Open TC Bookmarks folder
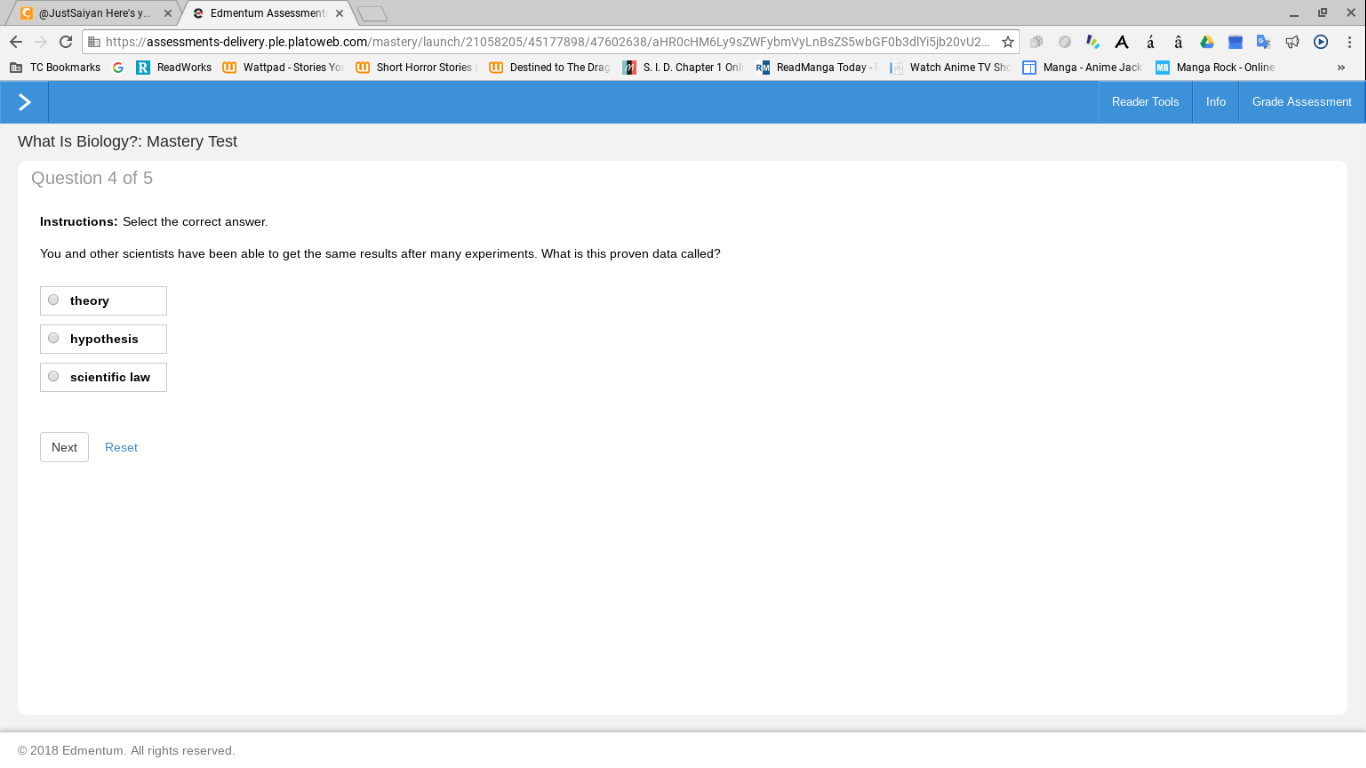The image size is (1366, 768). pos(55,67)
